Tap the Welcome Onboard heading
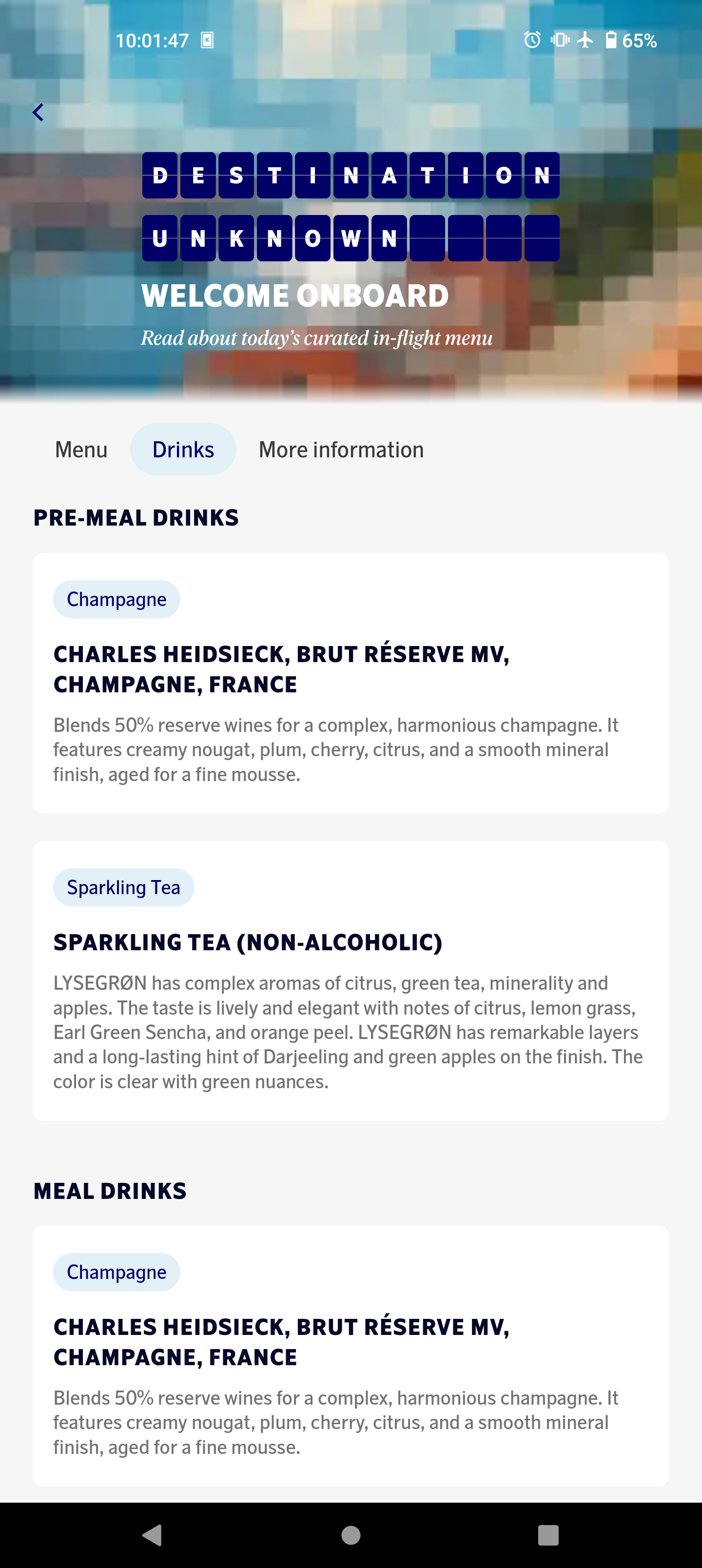 click(295, 296)
